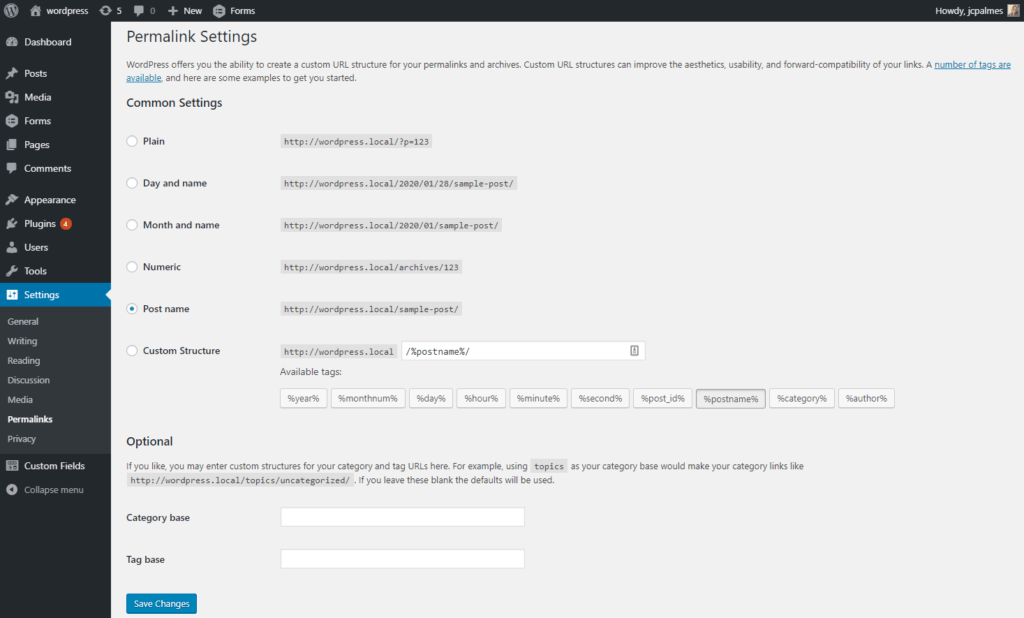Insert the %second% tag button
1024x618 pixels.
click(600, 398)
